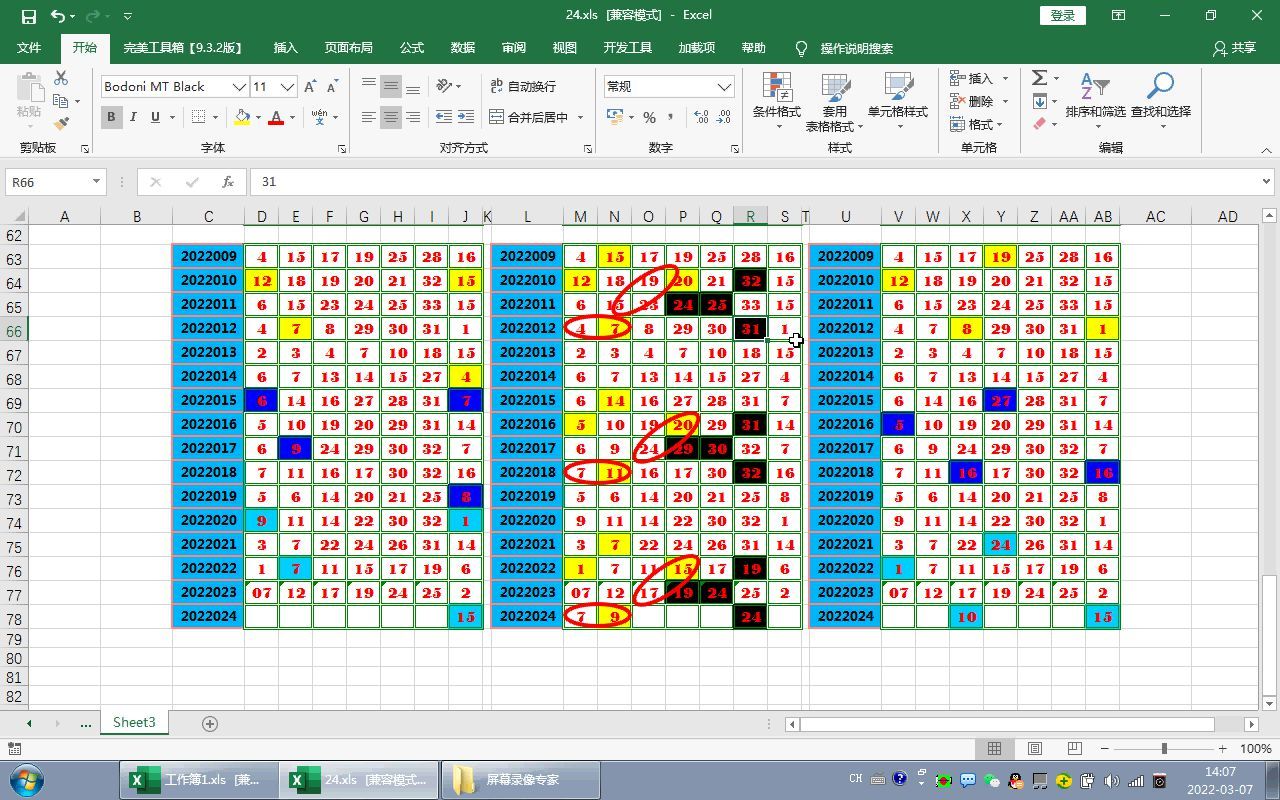Click the Cut scissors icon

[x=61, y=78]
